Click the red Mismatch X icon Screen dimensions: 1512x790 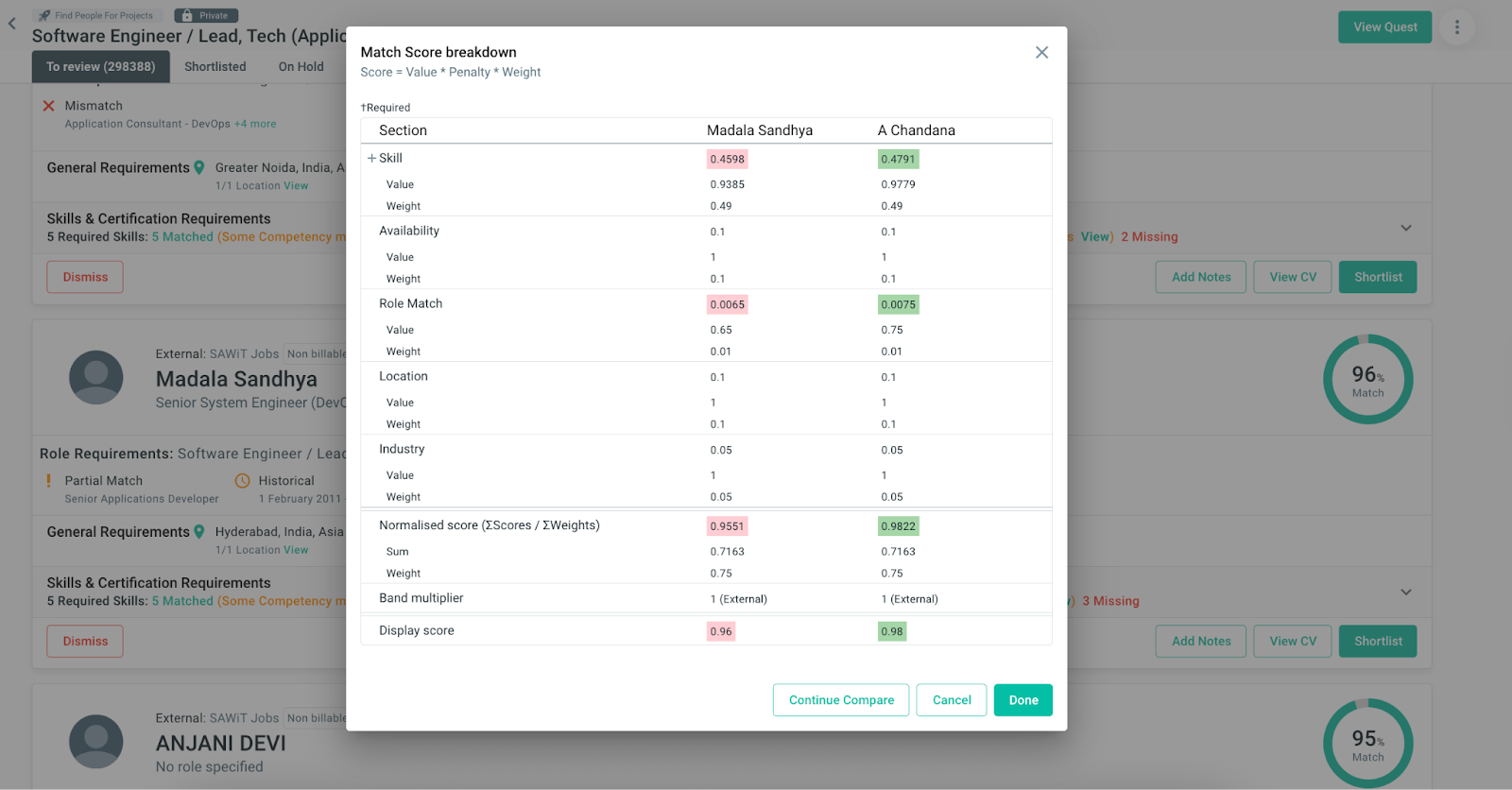49,106
